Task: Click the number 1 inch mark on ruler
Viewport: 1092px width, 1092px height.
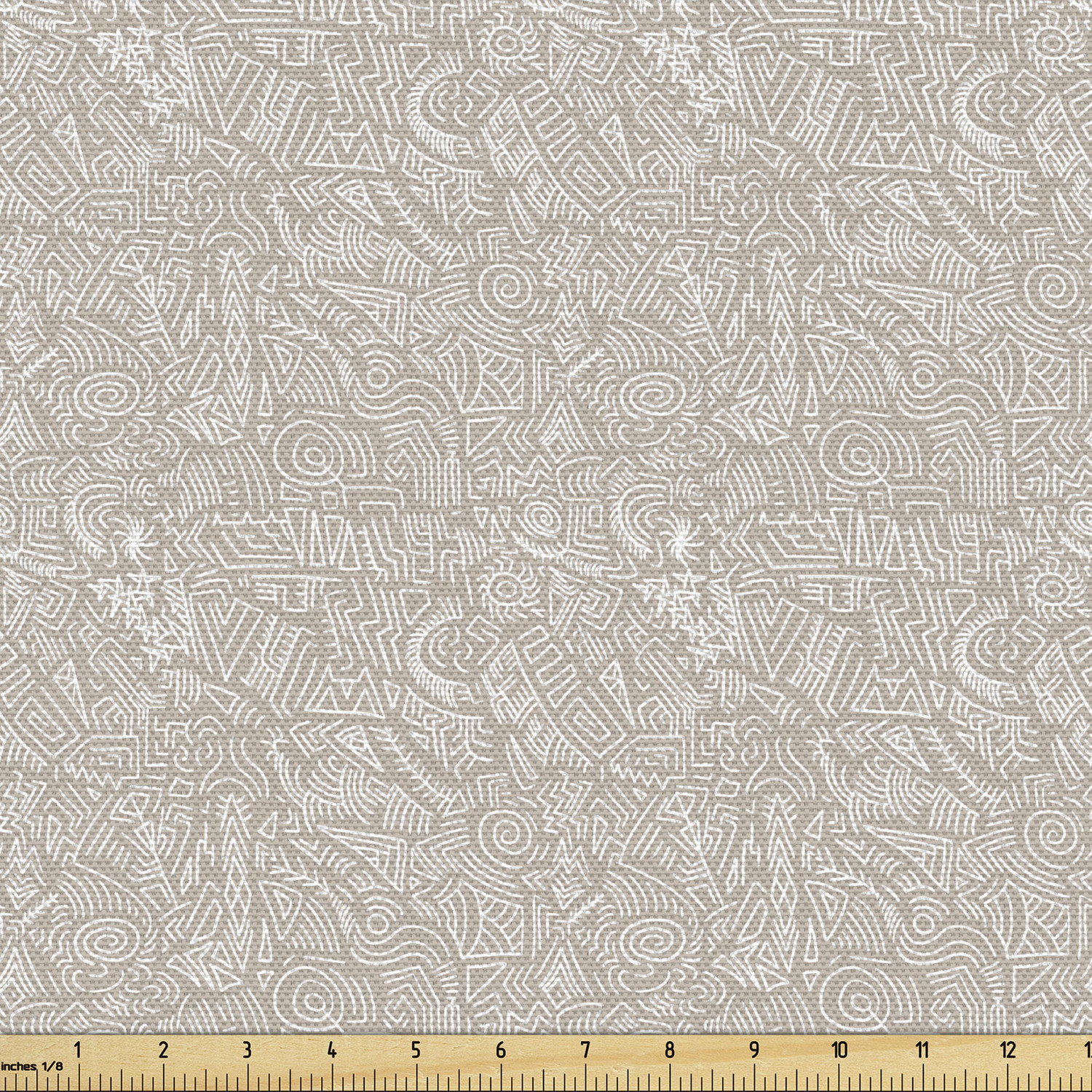Action: (79, 1049)
